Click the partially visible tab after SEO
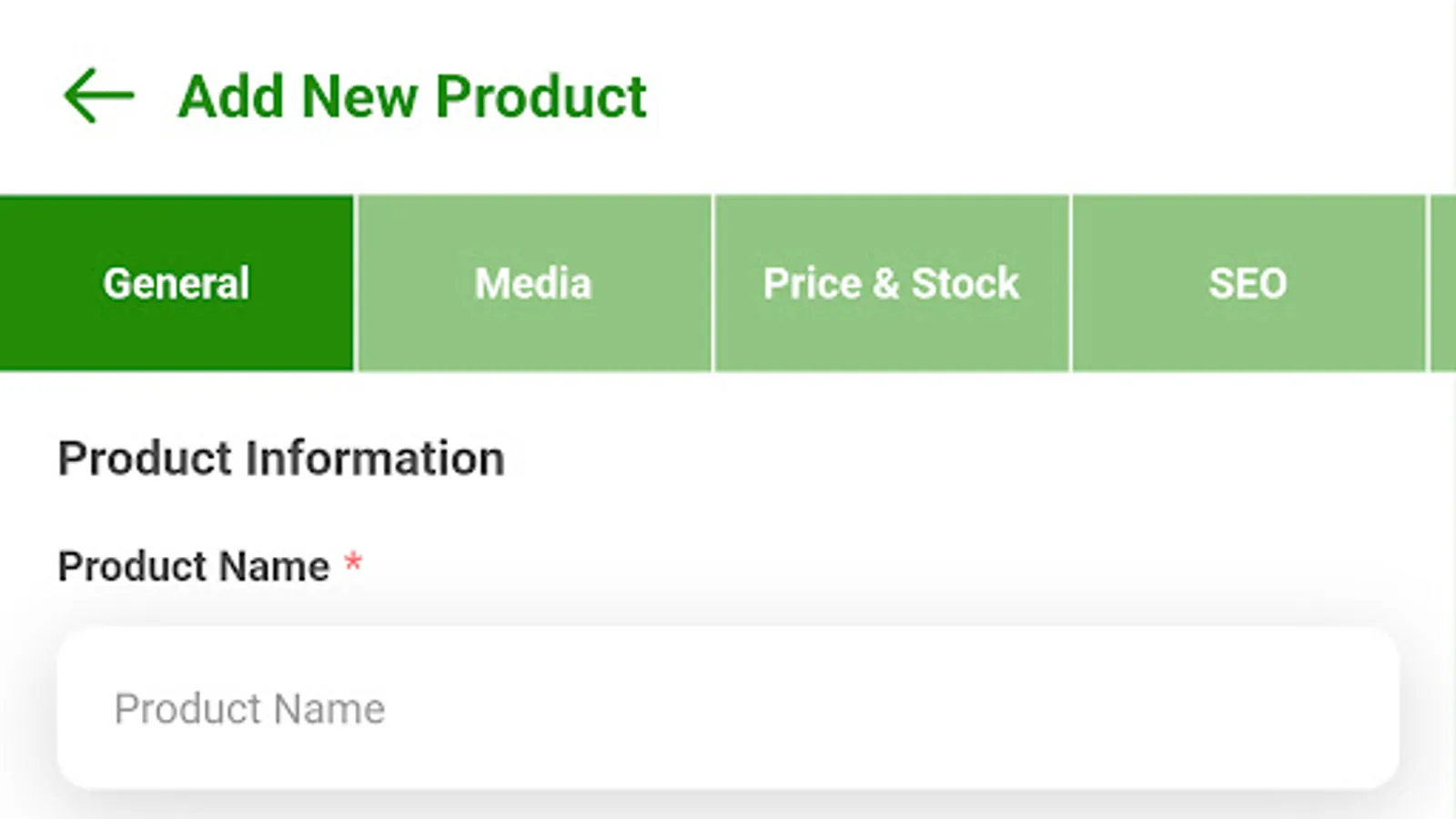Viewport: 1456px width, 819px height. pos(1443,283)
